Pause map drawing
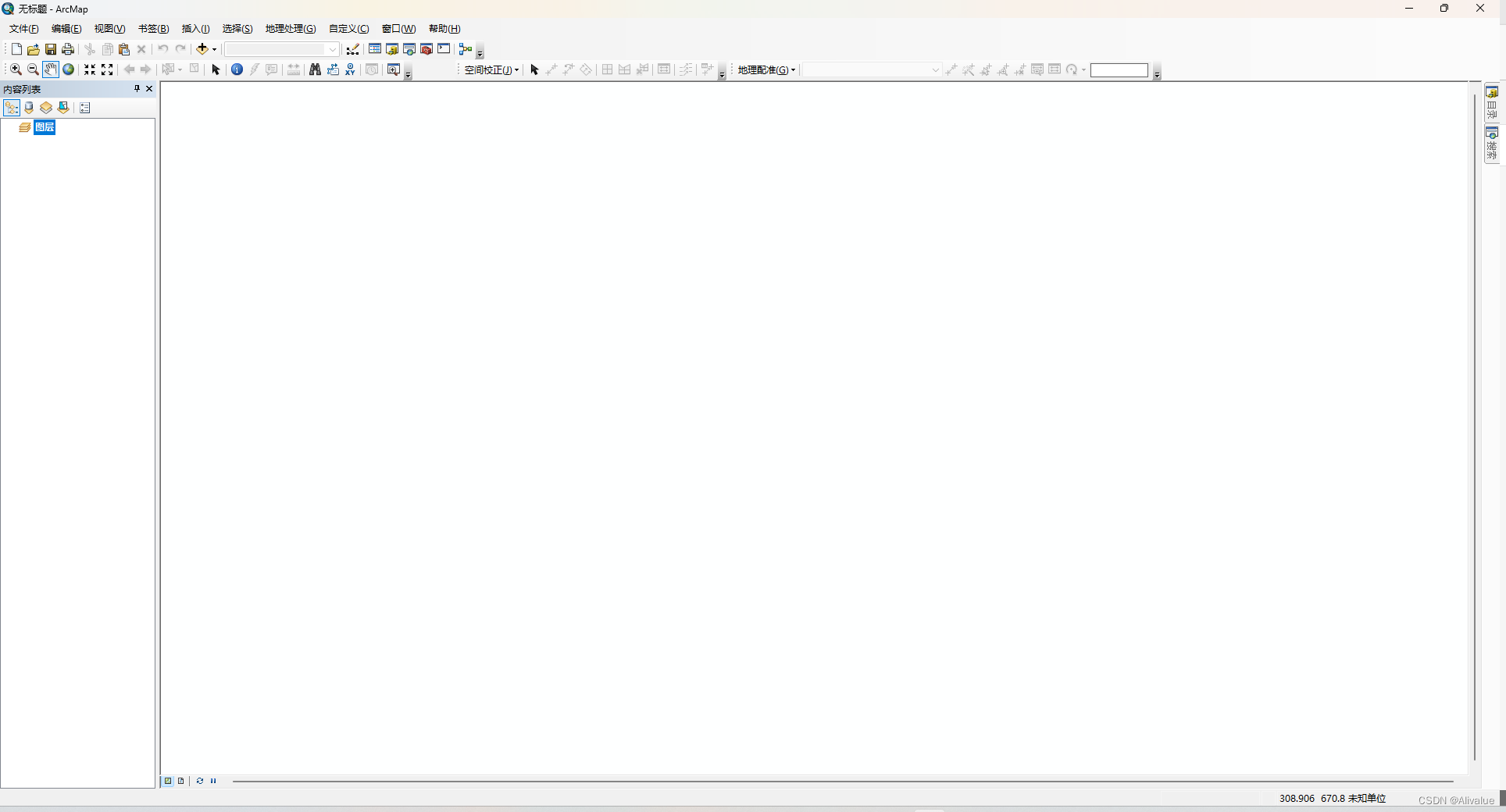 pos(213,781)
